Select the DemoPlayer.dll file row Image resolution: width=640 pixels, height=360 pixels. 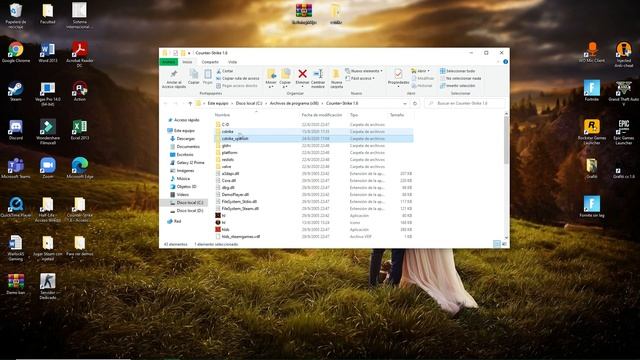click(313, 195)
